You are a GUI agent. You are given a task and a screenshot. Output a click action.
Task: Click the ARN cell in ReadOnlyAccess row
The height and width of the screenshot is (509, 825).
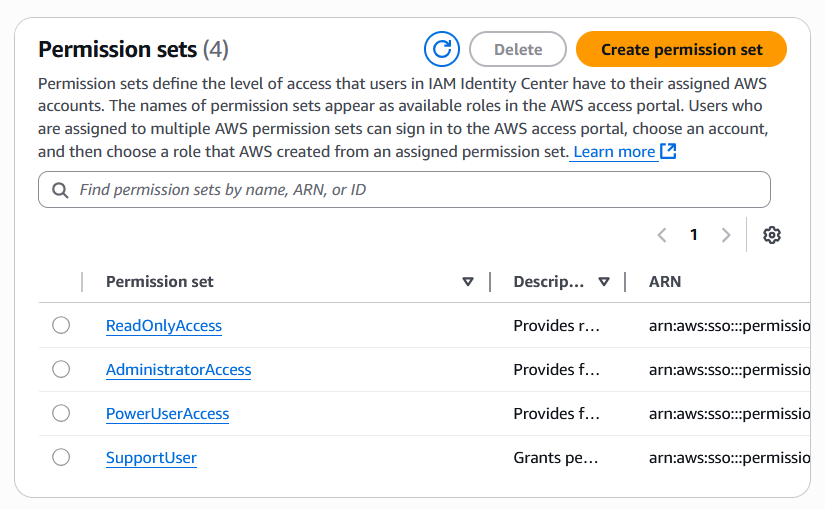pyautogui.click(x=729, y=326)
